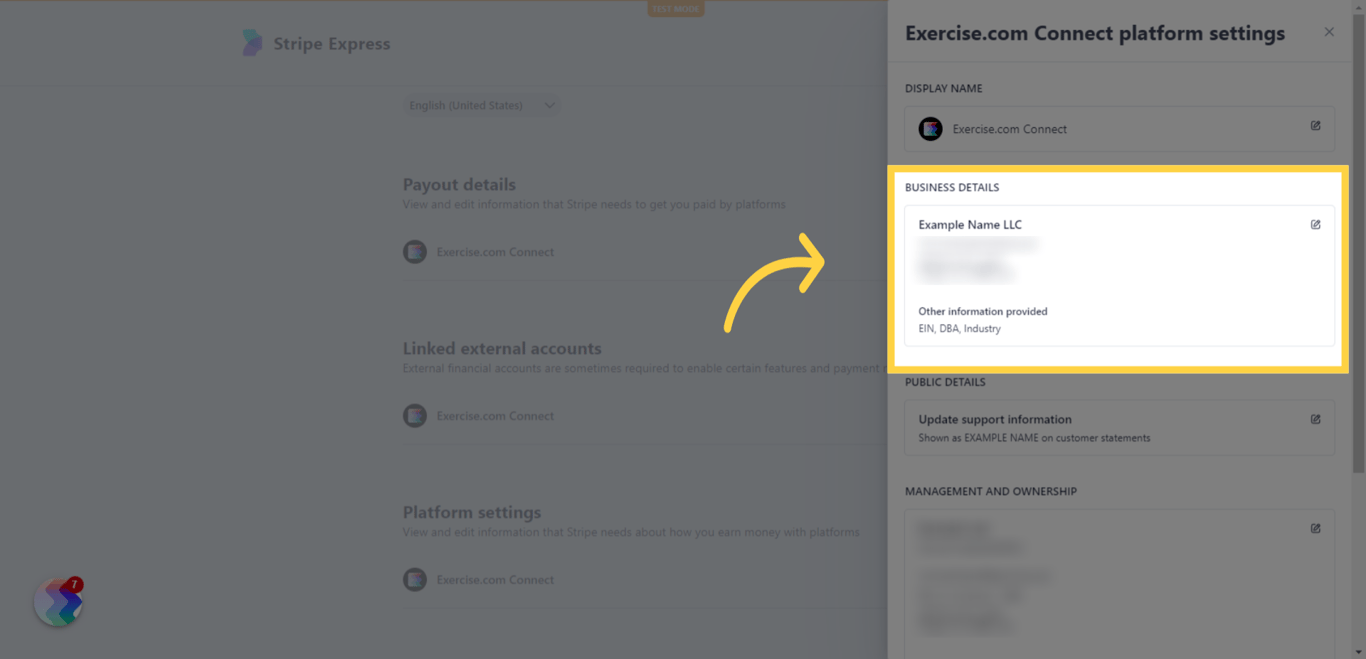Click the Exercise.com Connect avatar under Platform settings

415,579
